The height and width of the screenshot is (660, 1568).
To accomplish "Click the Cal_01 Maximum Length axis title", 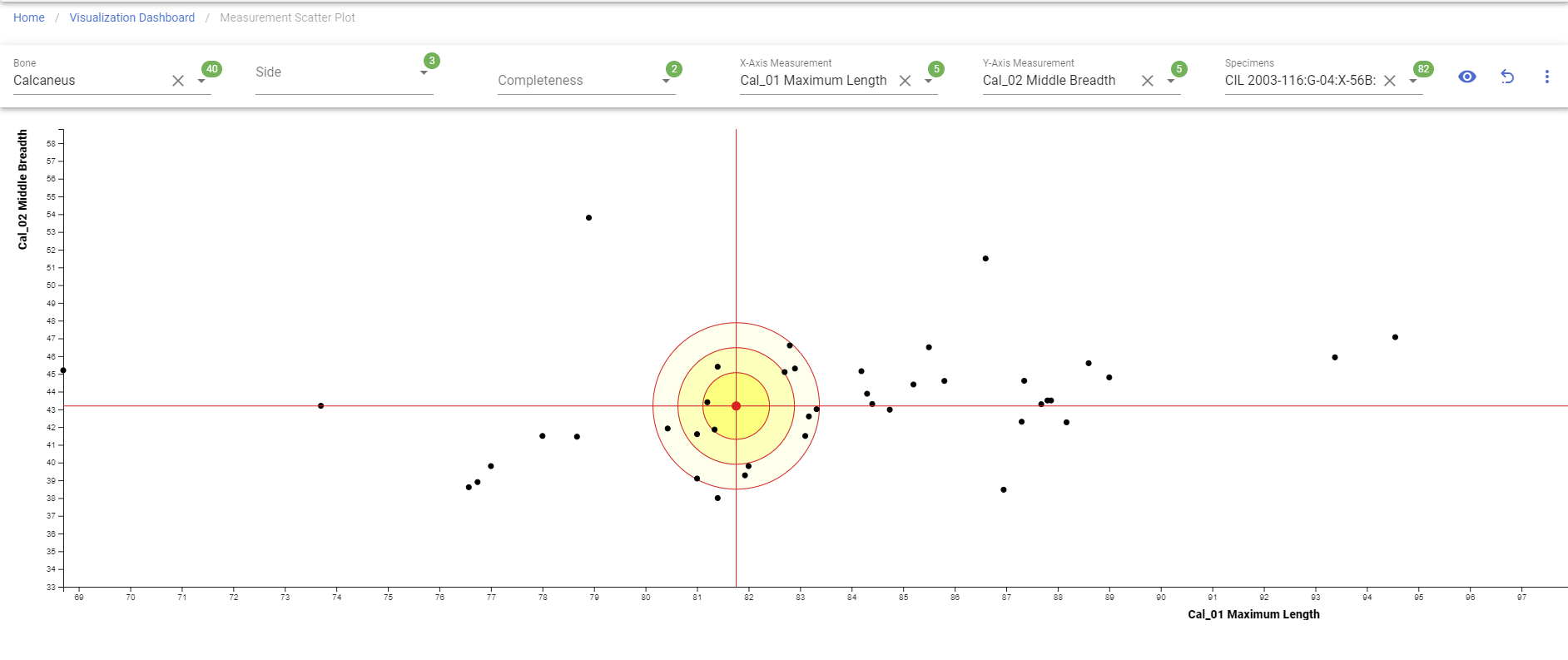I will pyautogui.click(x=1253, y=614).
